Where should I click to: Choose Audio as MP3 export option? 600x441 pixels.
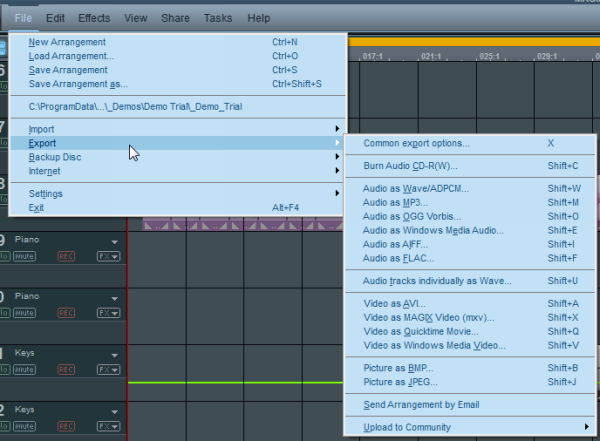399,202
